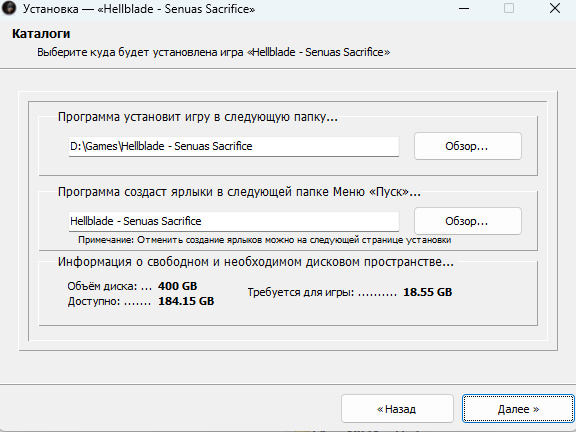Click the Каталоги page heading

pos(41,33)
